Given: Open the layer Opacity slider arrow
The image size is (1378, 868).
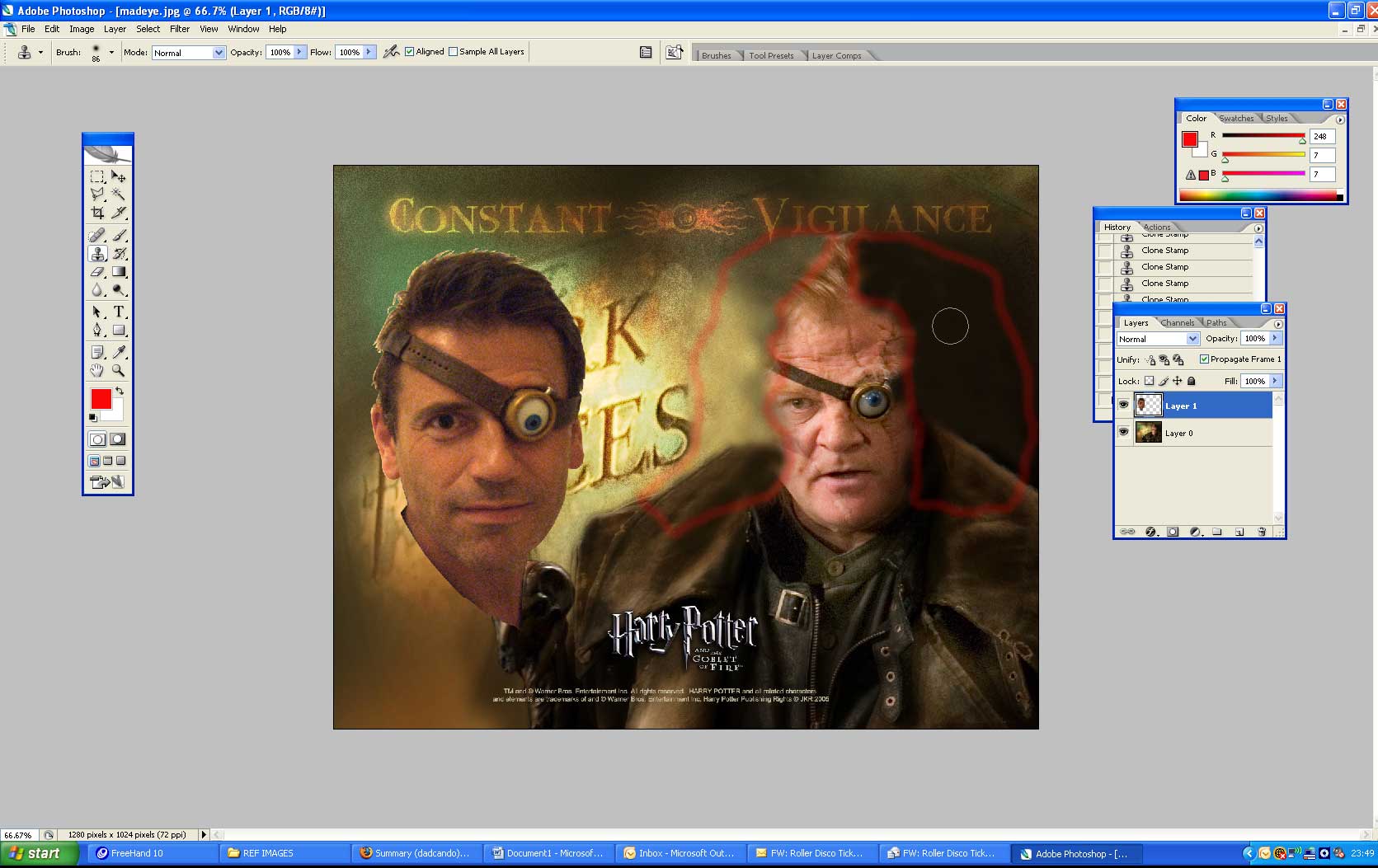Looking at the screenshot, I should tap(1275, 338).
